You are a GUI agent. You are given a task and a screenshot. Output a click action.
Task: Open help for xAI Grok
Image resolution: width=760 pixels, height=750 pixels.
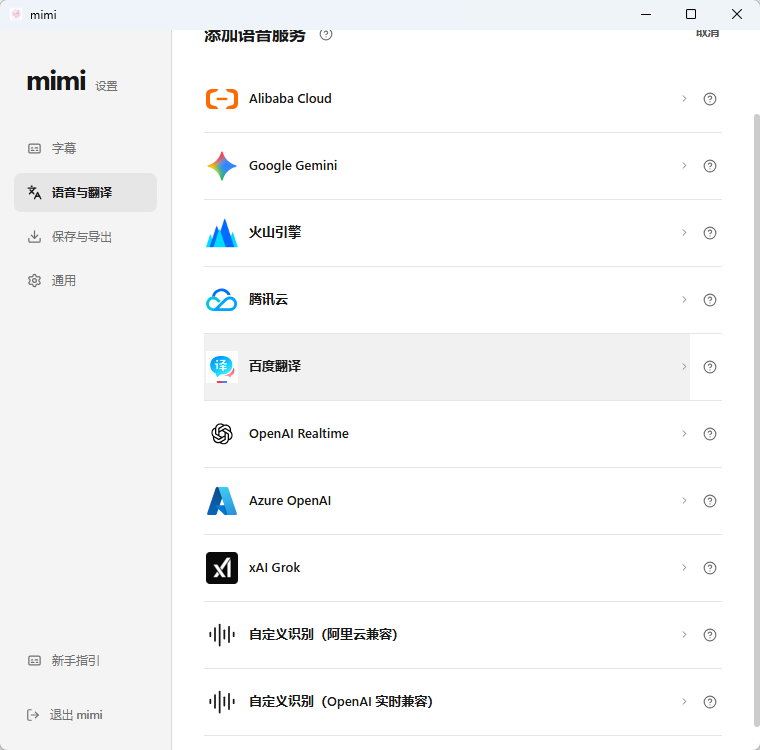(x=710, y=568)
